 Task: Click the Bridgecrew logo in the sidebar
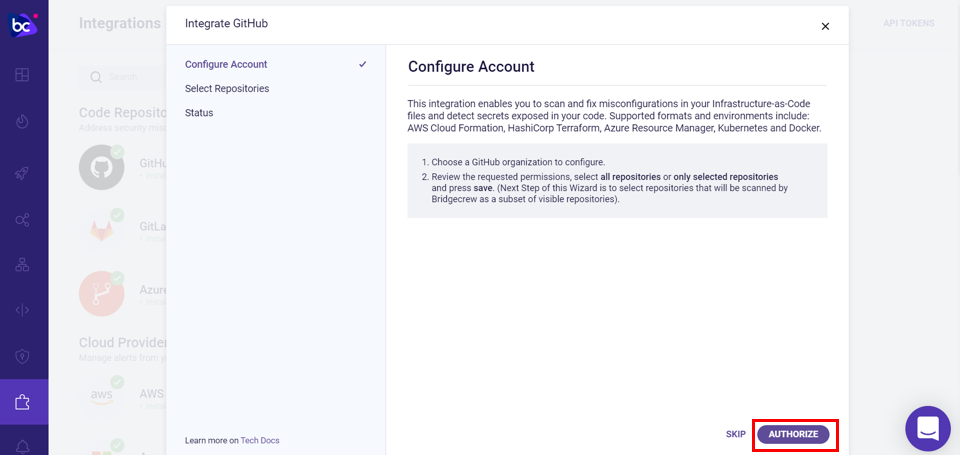point(23,25)
